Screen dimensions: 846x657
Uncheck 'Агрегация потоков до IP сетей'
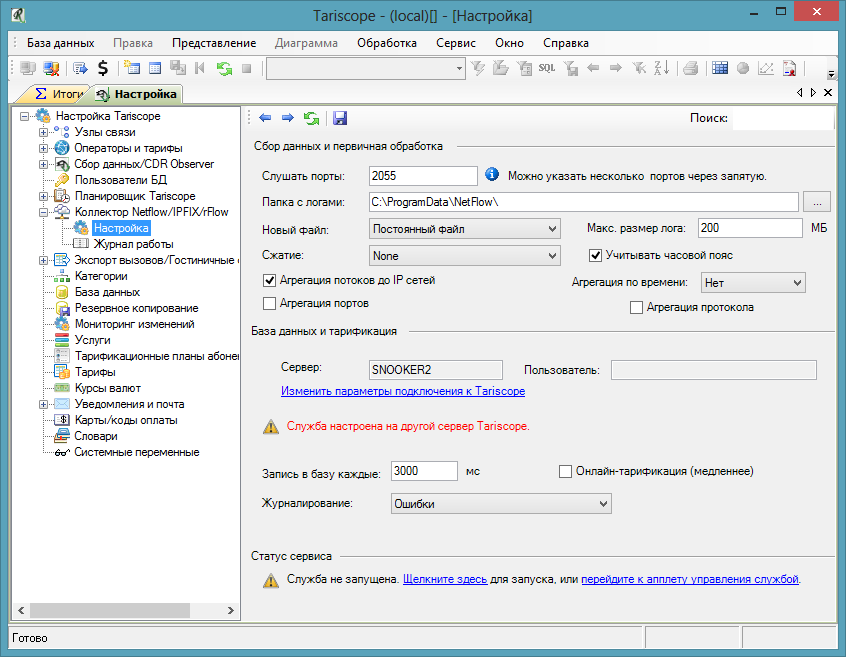coord(269,280)
